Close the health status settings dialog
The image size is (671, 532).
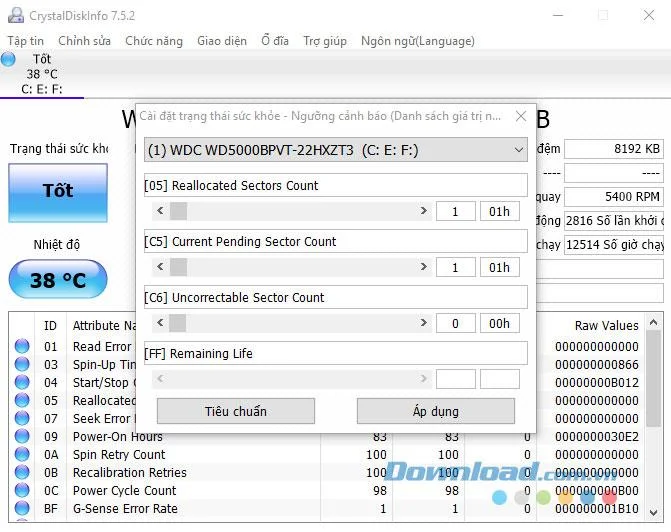coord(521,116)
